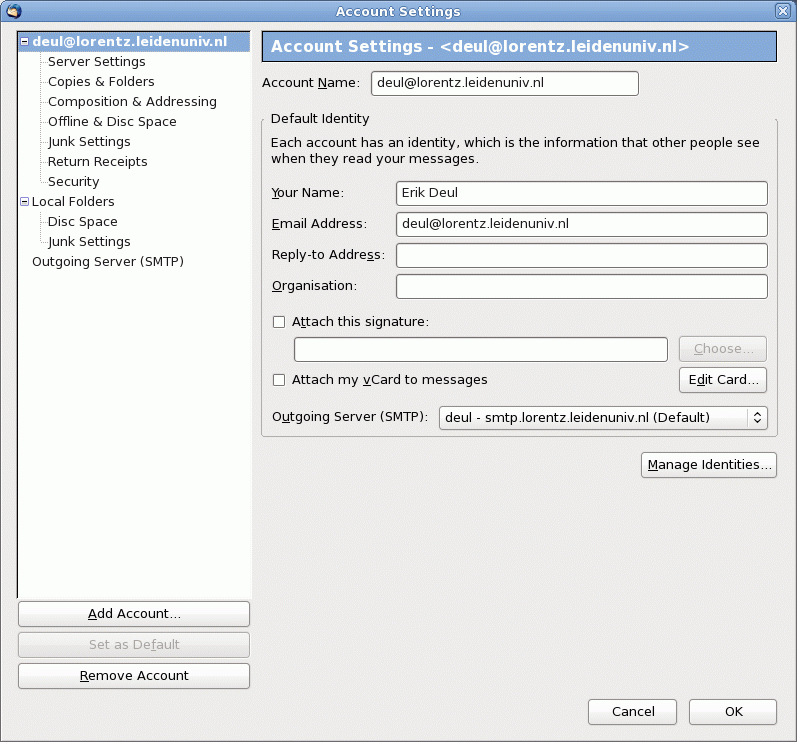Collapse the Local Folders tree node
The width and height of the screenshot is (797, 742).
click(x=24, y=202)
